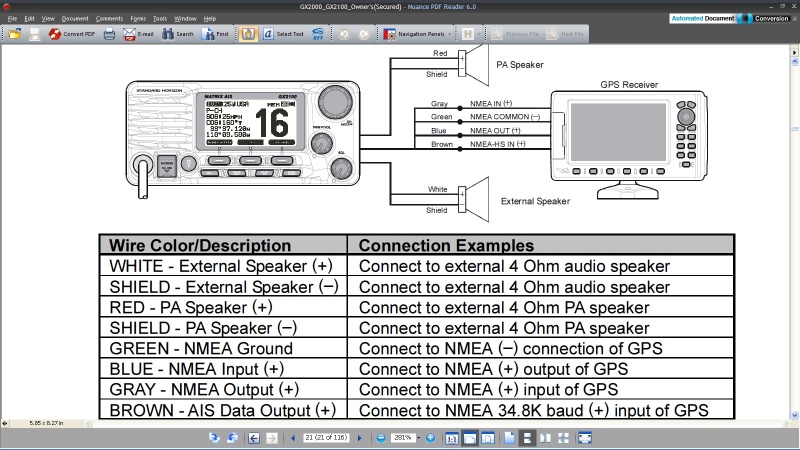Switch to Continuous Facing layout

tap(564, 438)
